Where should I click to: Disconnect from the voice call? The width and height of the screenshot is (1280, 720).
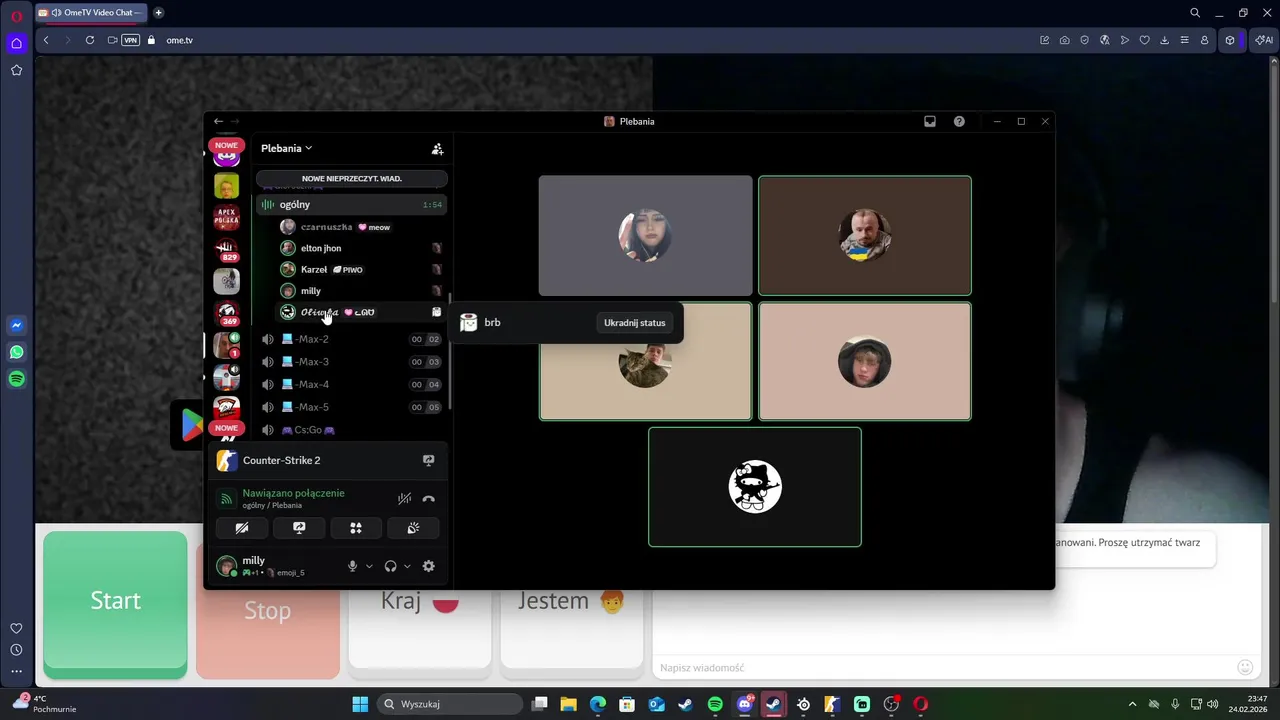click(x=428, y=498)
